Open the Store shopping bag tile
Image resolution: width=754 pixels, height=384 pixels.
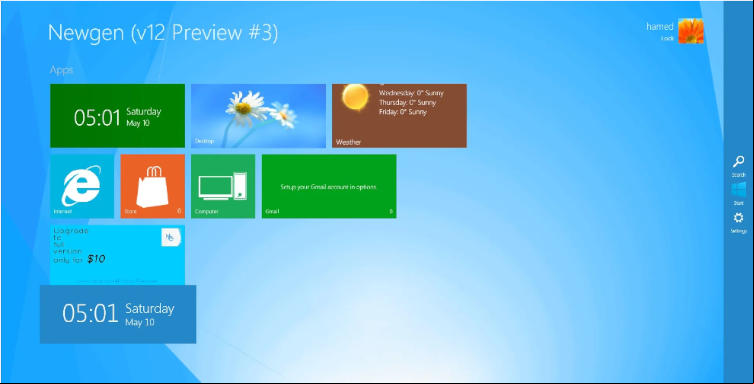(152, 186)
